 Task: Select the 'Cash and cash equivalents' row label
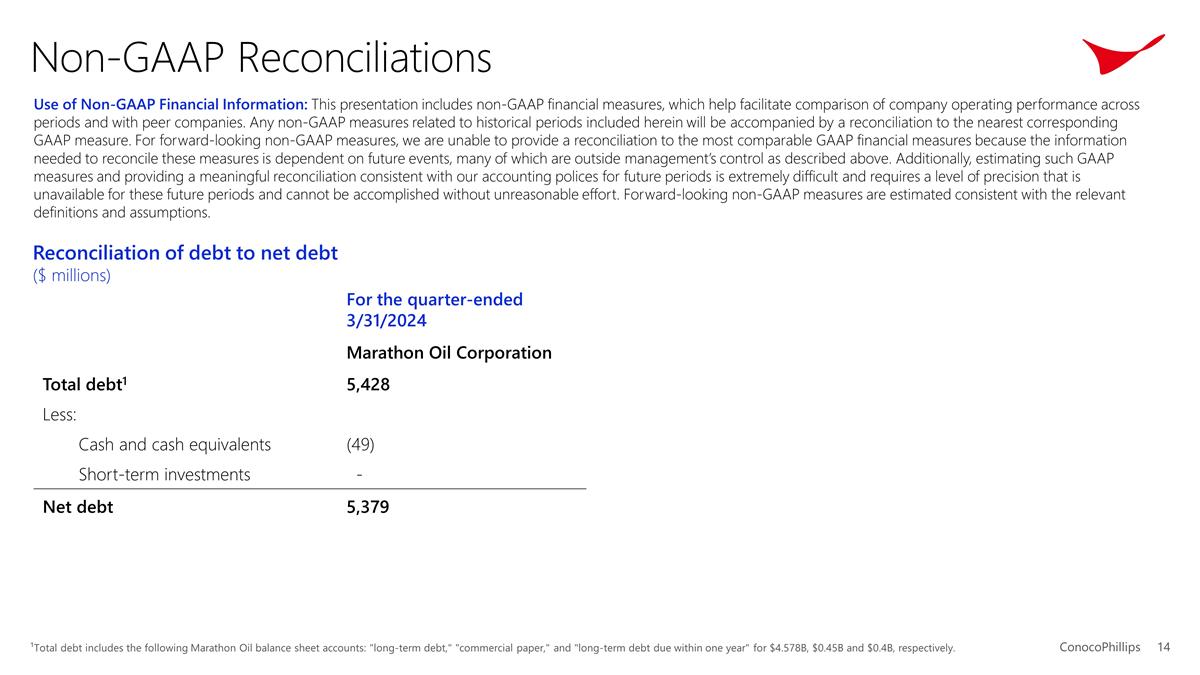coord(174,444)
